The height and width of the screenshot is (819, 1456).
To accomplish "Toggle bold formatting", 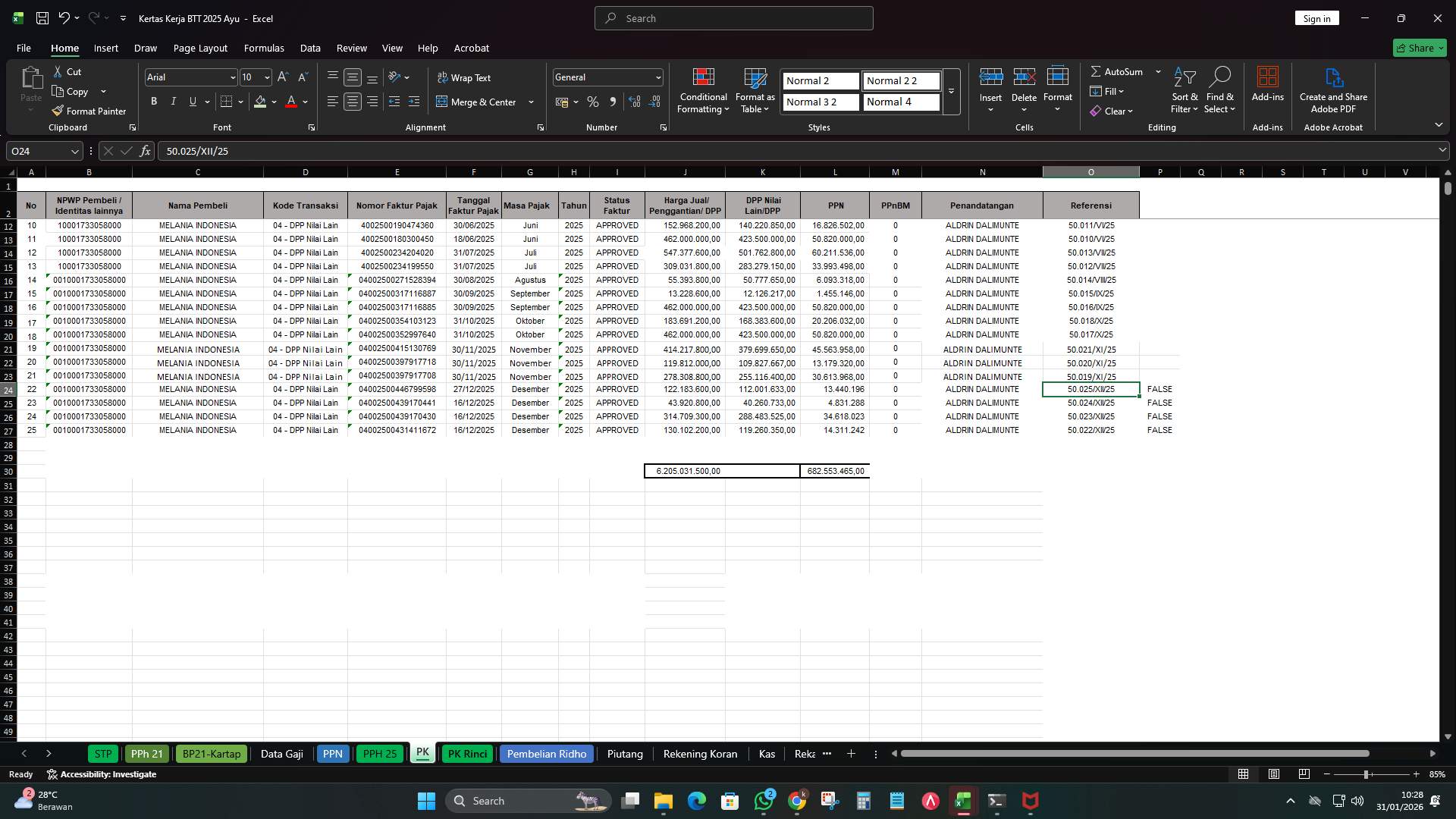I will tap(154, 101).
